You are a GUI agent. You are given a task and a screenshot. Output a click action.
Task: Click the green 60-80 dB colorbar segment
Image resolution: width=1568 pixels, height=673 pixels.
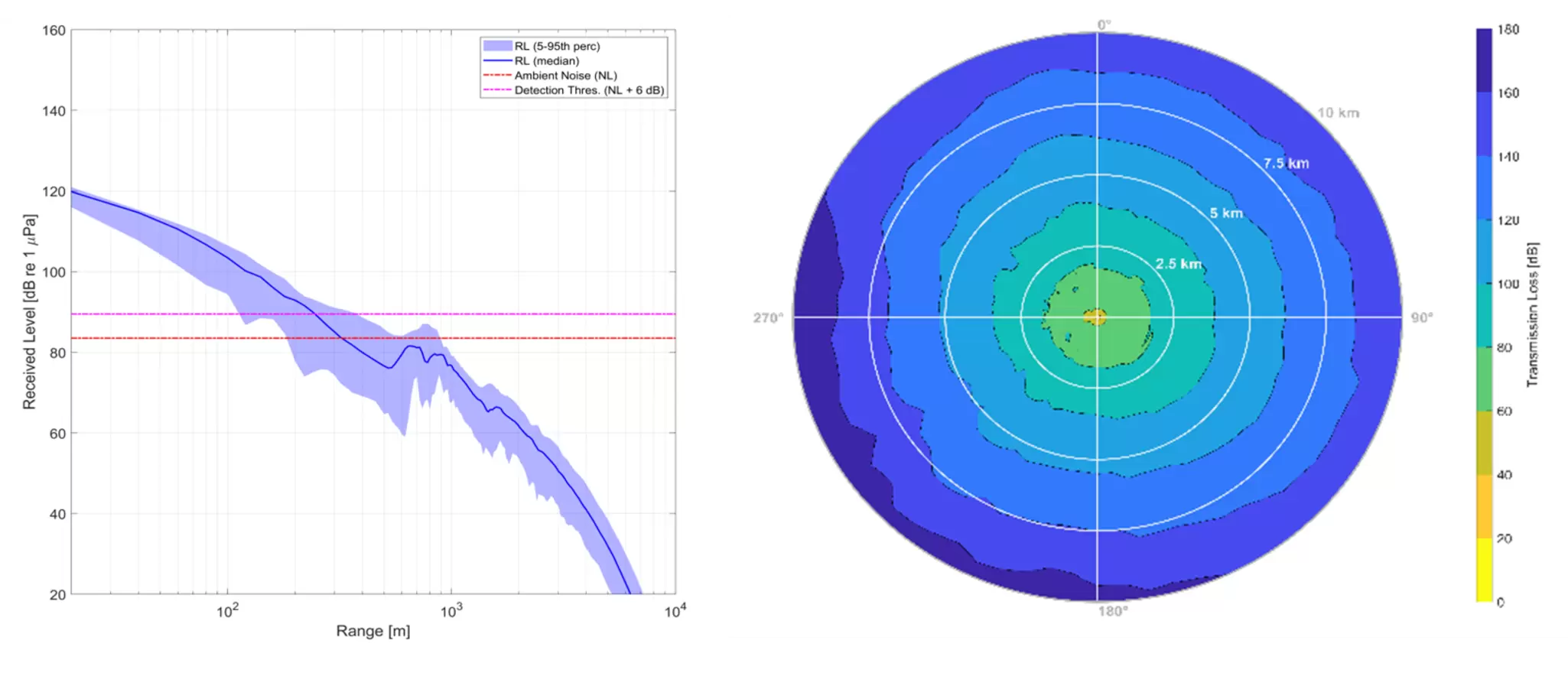coord(1484,379)
